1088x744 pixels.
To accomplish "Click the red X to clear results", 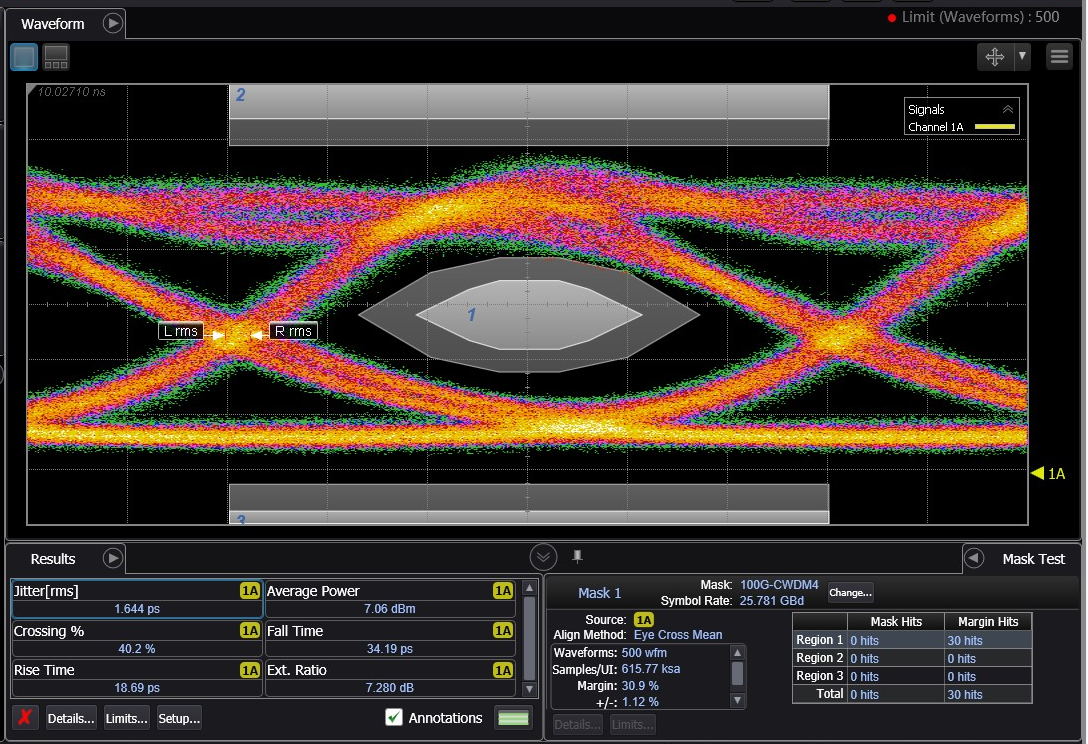I will (26, 717).
